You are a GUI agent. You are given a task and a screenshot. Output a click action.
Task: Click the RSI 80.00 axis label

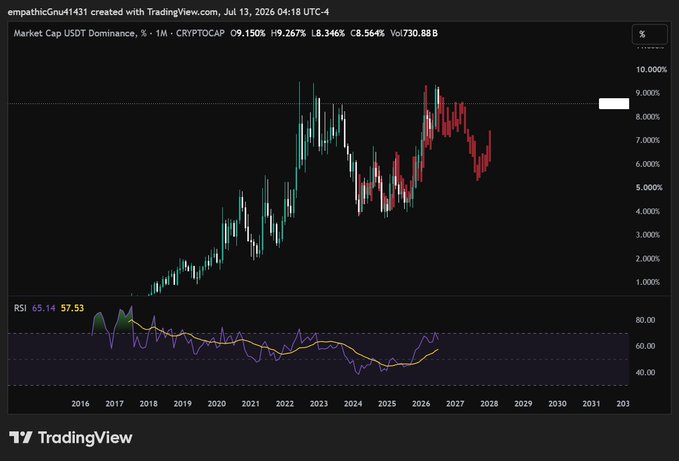[645, 320]
